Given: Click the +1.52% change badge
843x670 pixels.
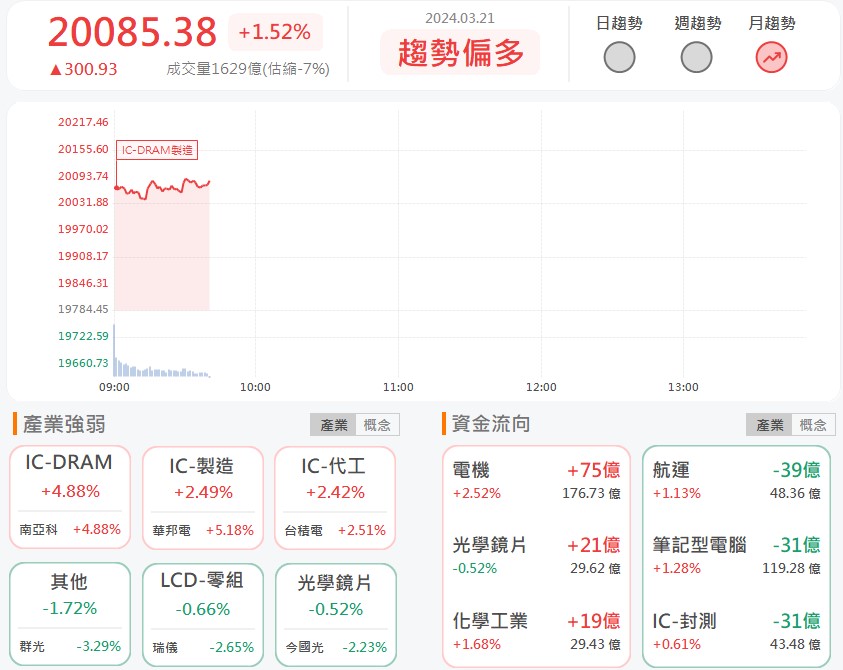Looking at the screenshot, I should pos(275,32).
